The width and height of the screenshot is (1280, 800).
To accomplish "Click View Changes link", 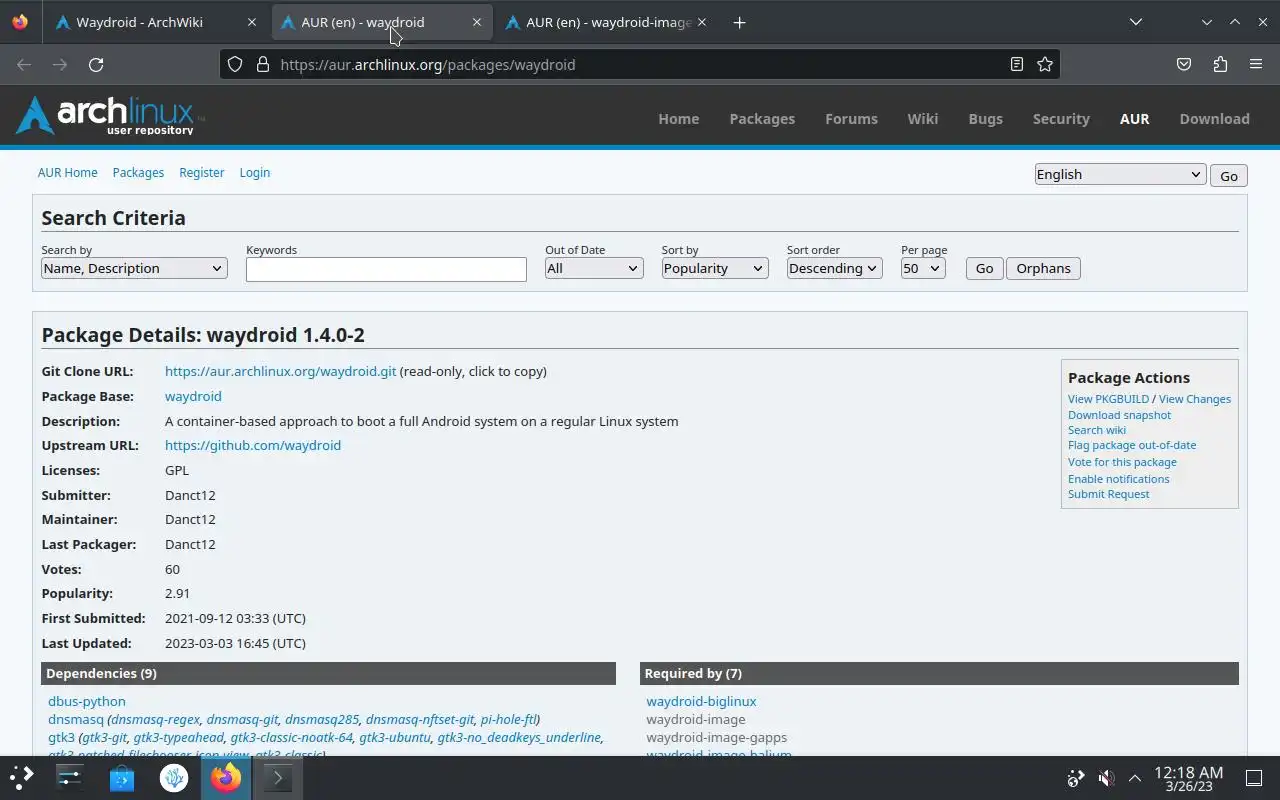I will (1194, 399).
